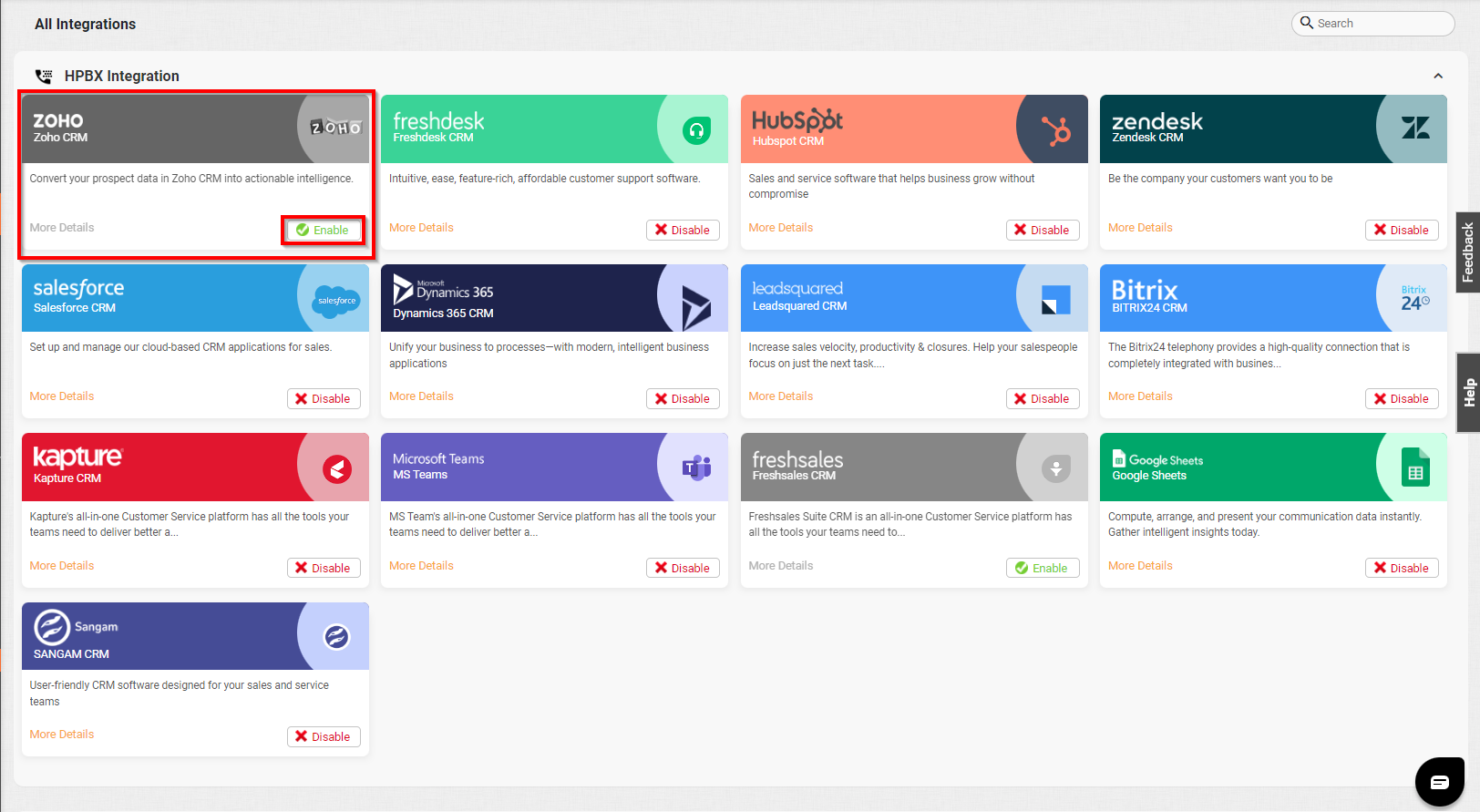Screen dimensions: 1480x812
Task: Disable the Freshdesk CRM integration
Action: point(683,231)
